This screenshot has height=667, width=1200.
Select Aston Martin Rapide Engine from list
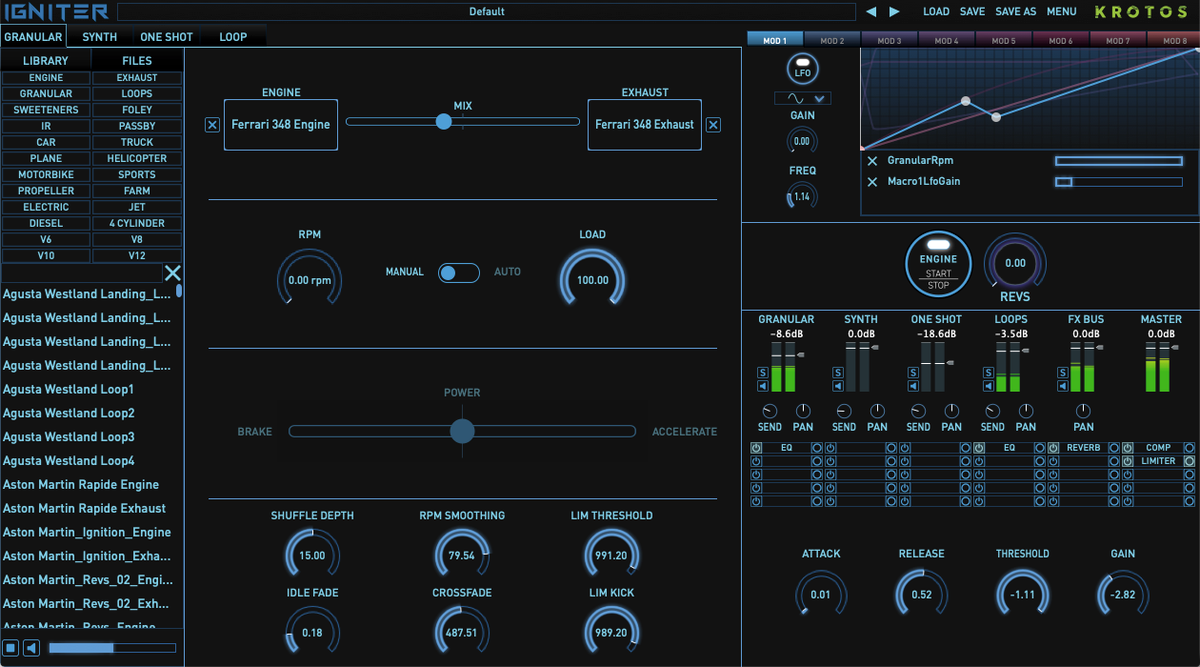pyautogui.click(x=81, y=485)
